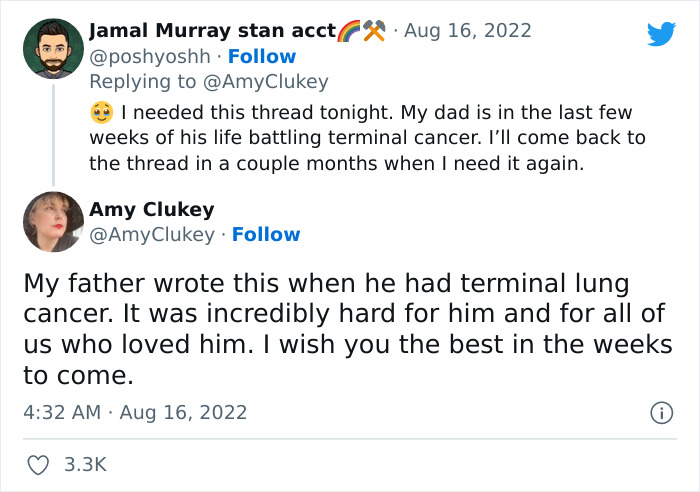Click the 'My father wrote this' tweet text
The image size is (700, 492).
347,330
